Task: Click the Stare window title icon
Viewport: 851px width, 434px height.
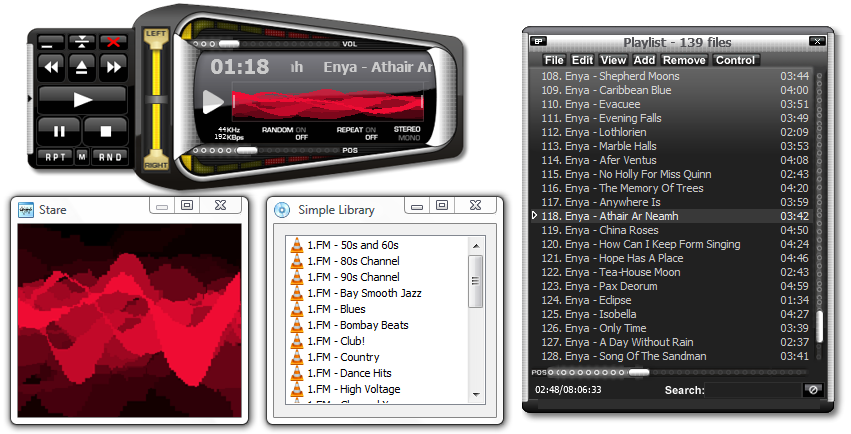Action: click(x=26, y=210)
